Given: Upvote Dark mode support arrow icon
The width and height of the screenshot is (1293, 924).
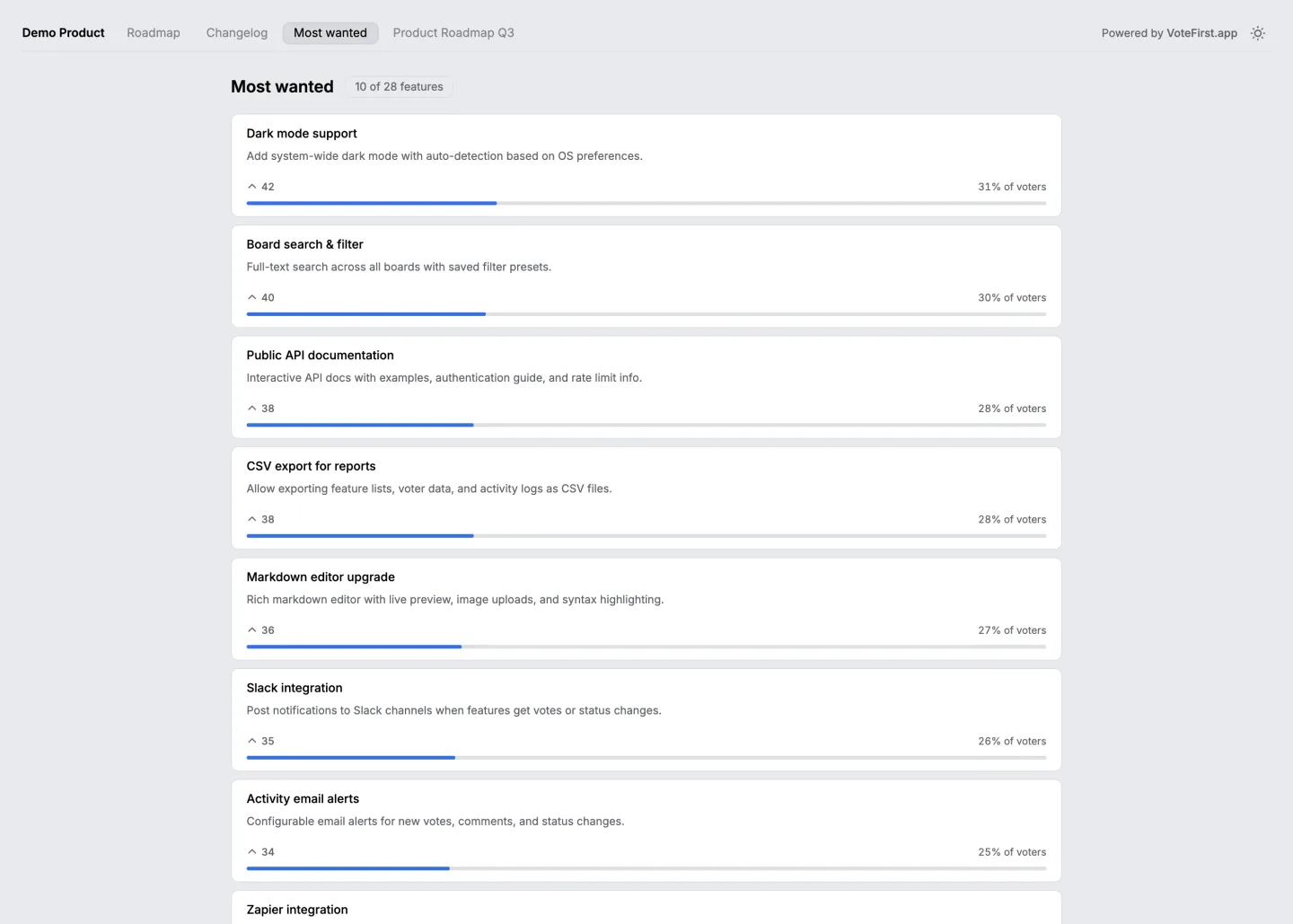Looking at the screenshot, I should point(252,187).
